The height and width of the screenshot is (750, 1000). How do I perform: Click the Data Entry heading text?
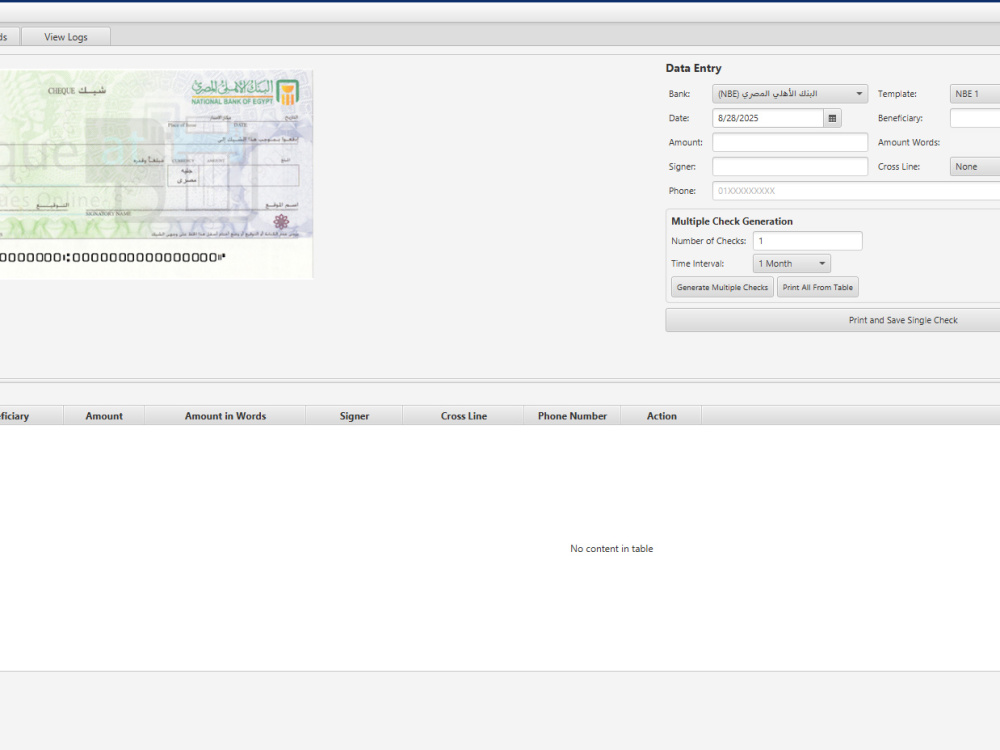click(693, 68)
